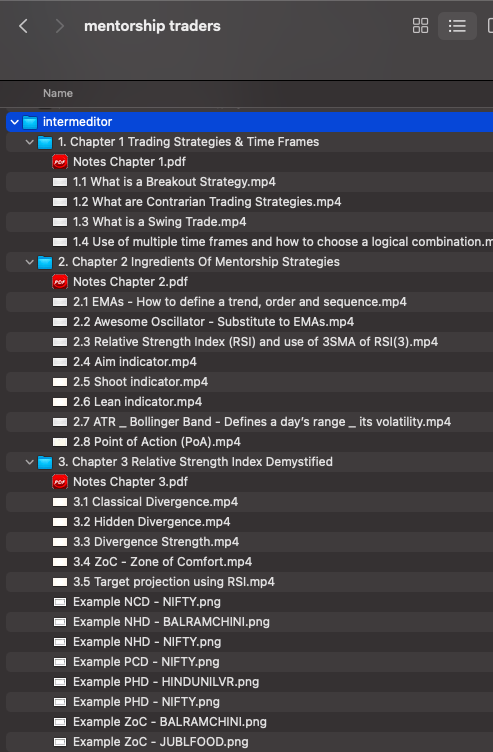Select 3.4 ZoC - Zone of Comfort.mp4
Image resolution: width=493 pixels, height=752 pixels.
(249, 562)
